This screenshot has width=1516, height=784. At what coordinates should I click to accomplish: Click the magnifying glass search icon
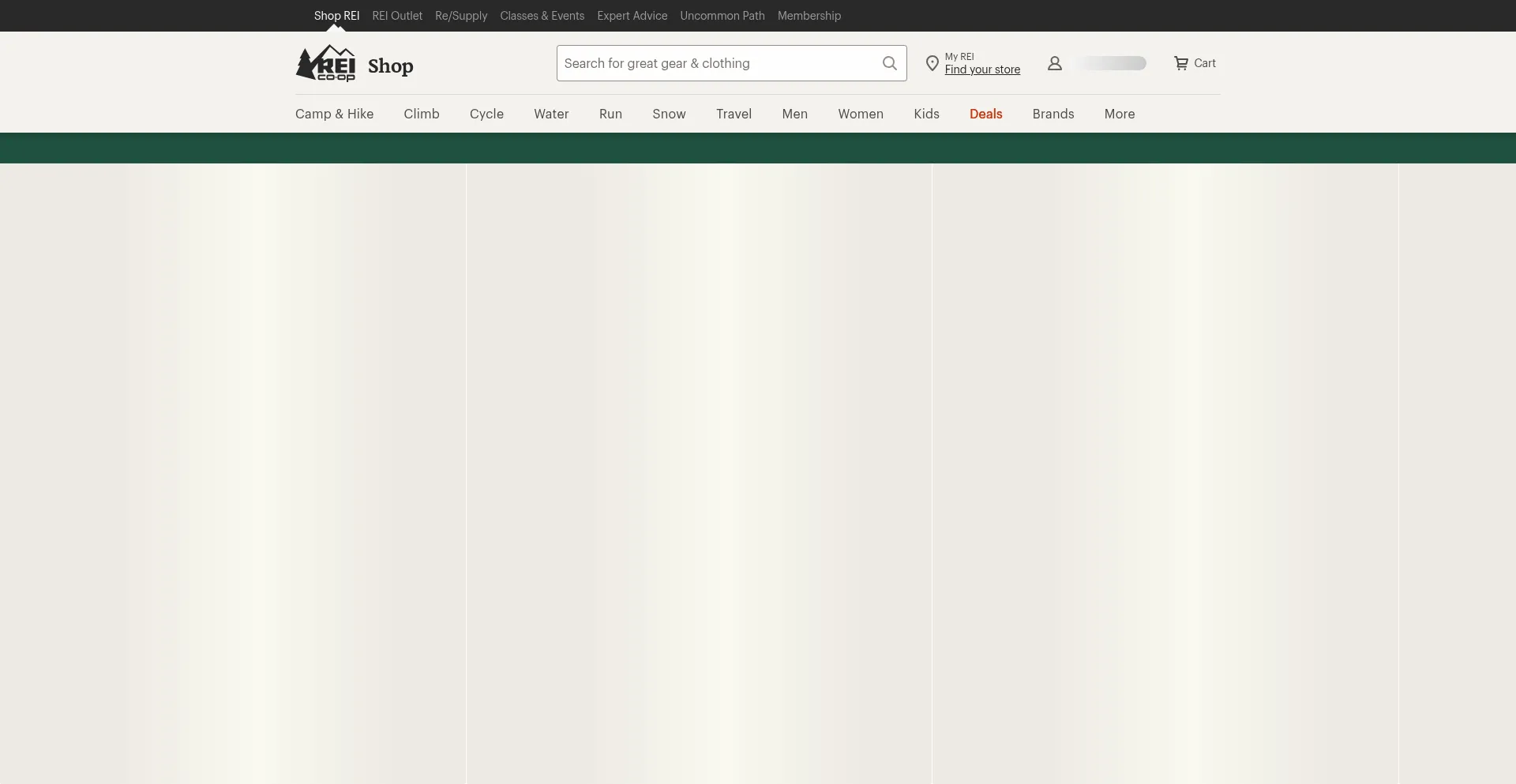pos(889,63)
